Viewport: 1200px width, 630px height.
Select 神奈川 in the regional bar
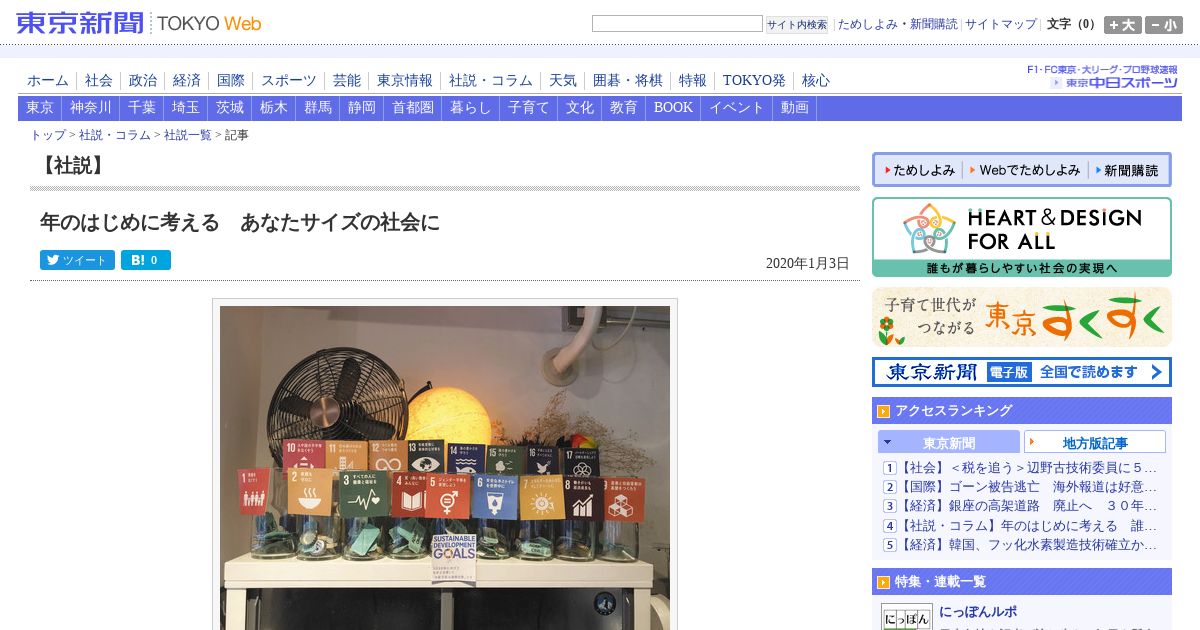click(91, 108)
